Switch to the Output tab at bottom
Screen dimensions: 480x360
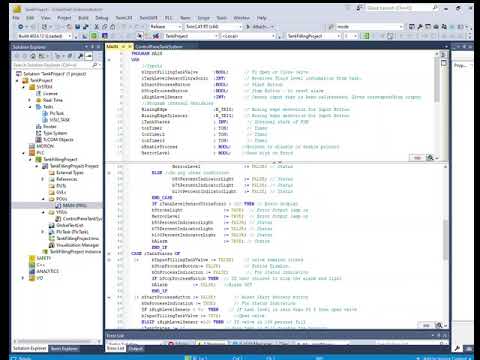point(135,348)
